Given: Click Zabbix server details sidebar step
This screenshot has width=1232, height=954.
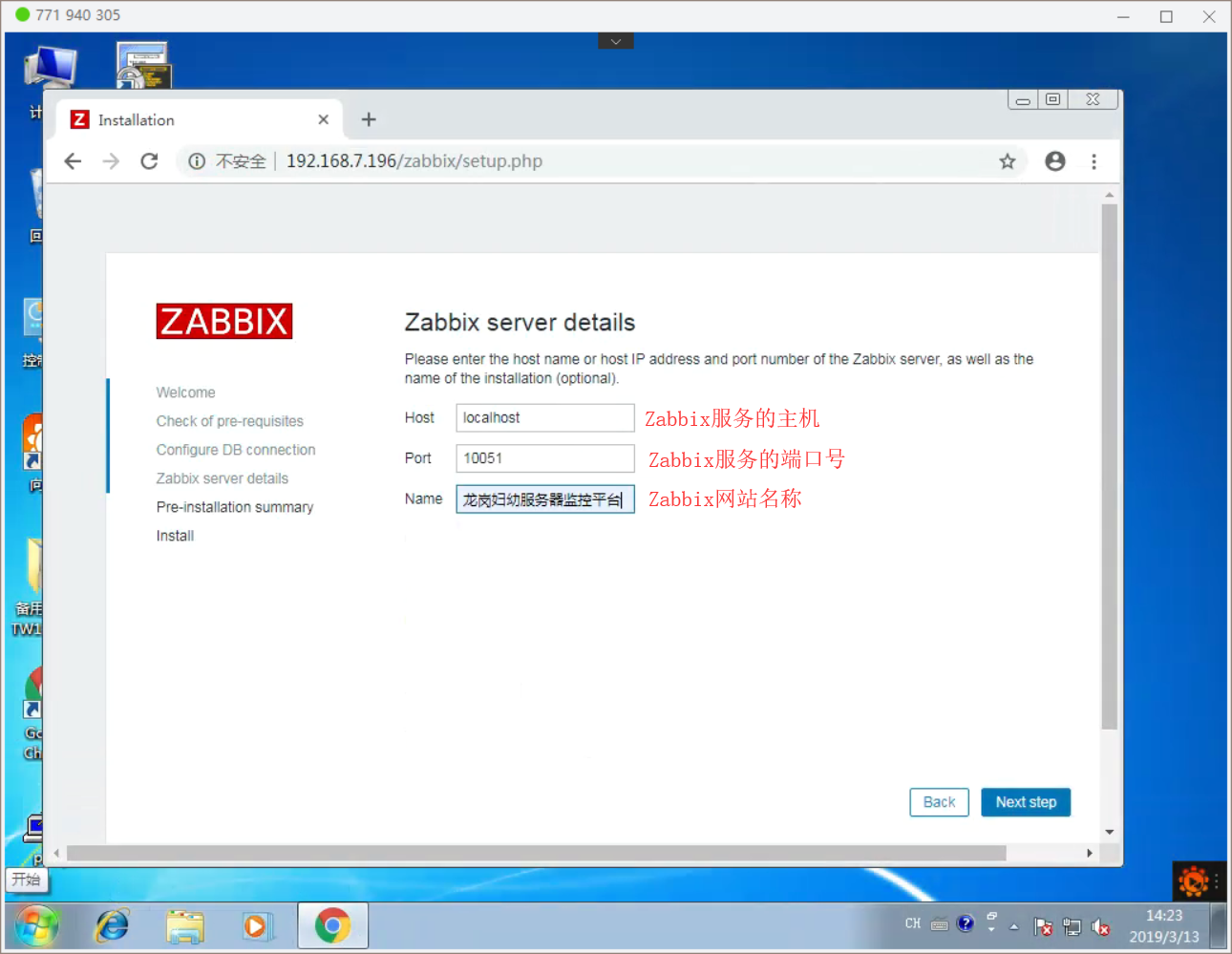Looking at the screenshot, I should tap(223, 478).
